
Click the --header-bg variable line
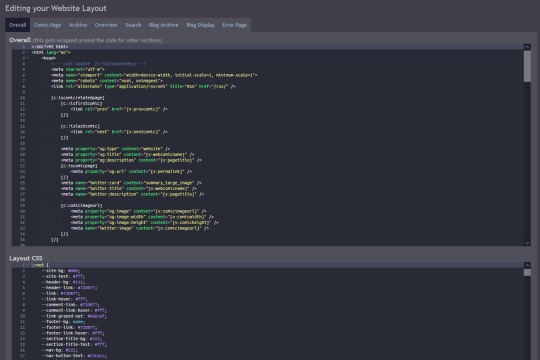point(63,282)
